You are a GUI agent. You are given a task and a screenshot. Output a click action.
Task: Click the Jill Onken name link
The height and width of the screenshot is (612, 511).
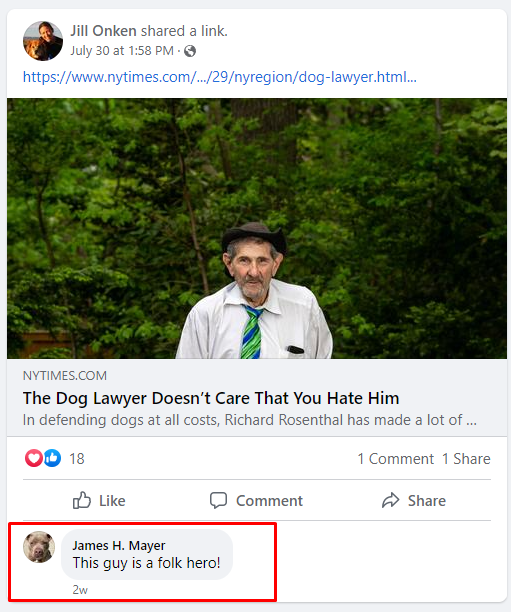tap(103, 31)
